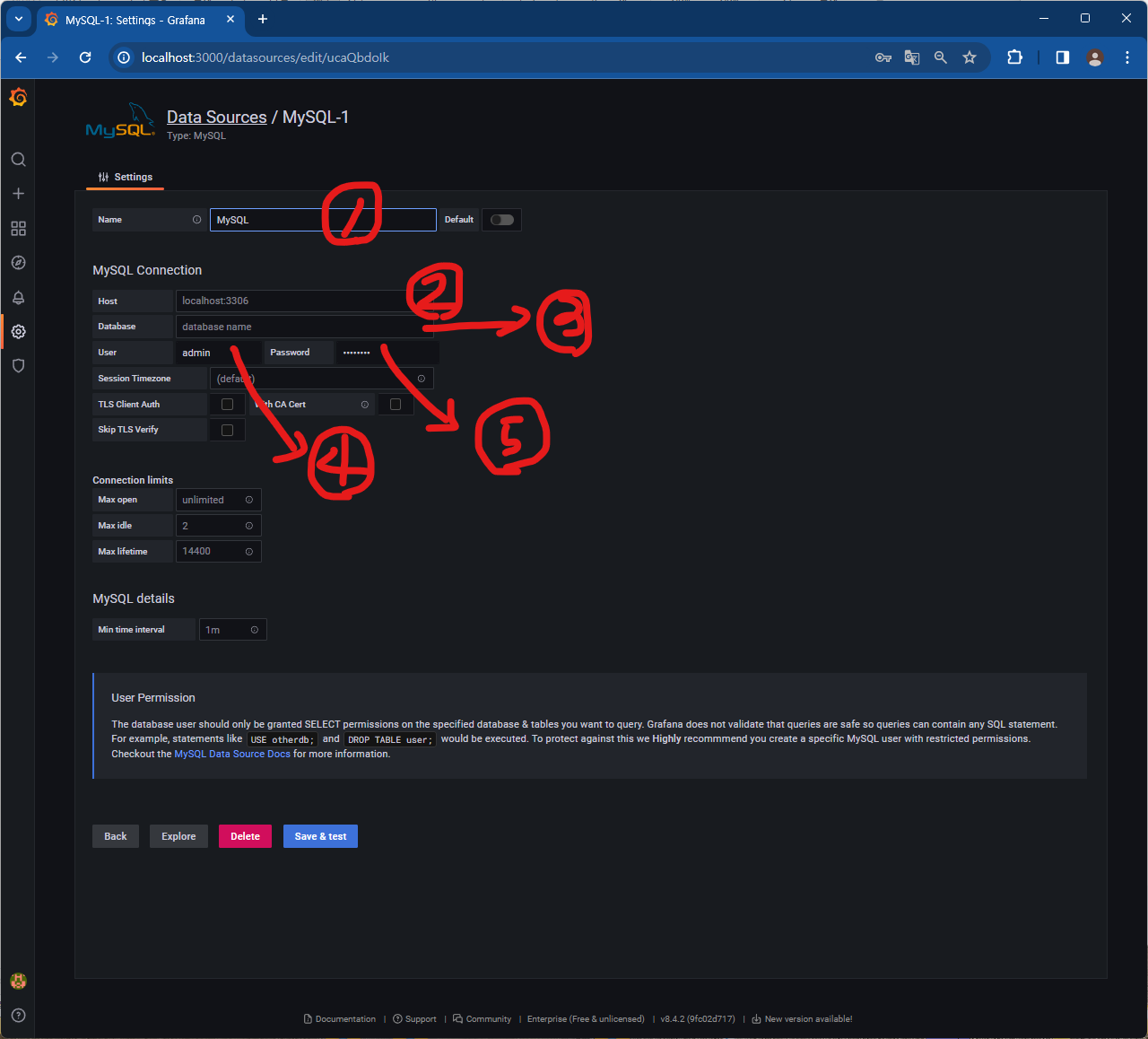Click the Password input field
Screen dimensions: 1148x1039
(x=387, y=353)
